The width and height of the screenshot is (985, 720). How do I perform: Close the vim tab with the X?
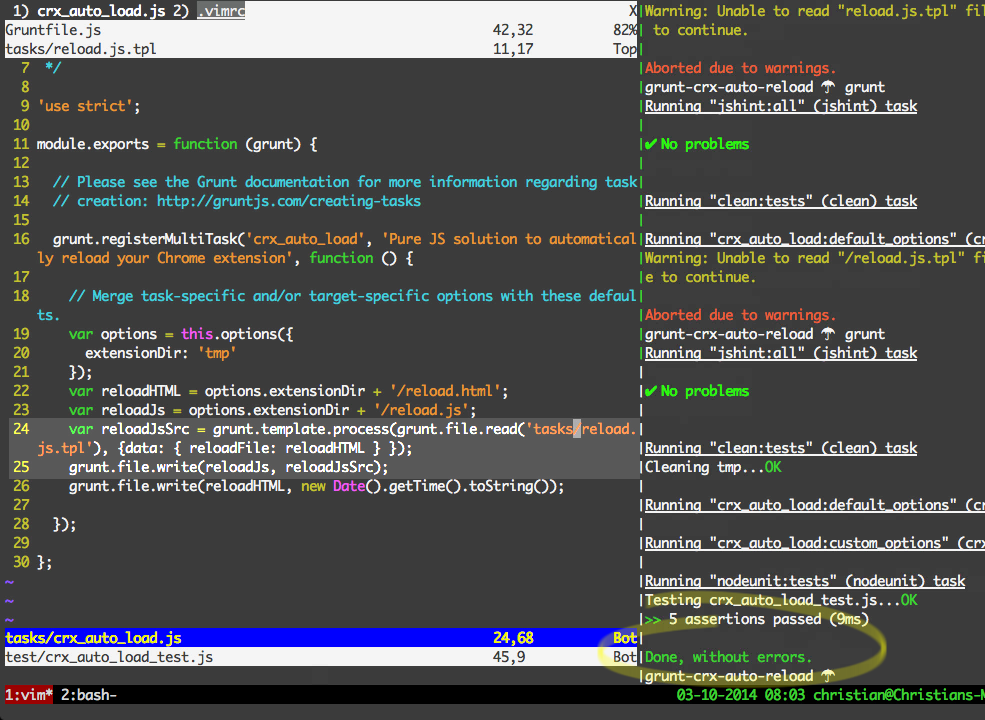(x=633, y=11)
